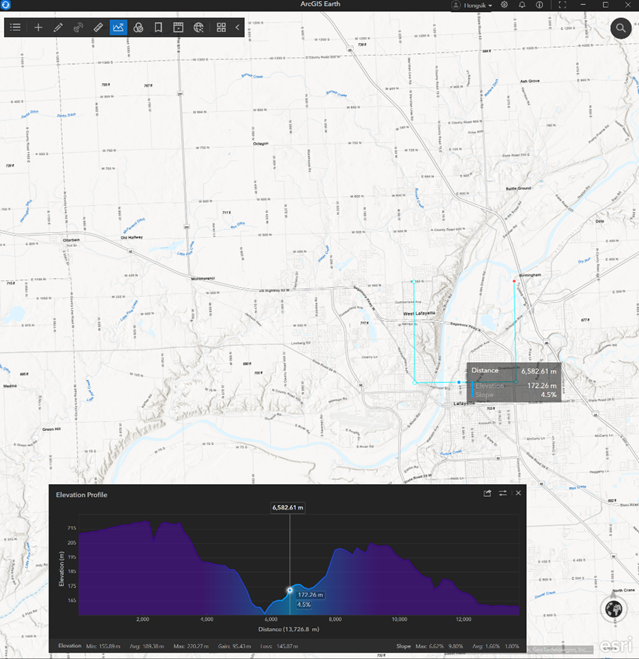The height and width of the screenshot is (659, 639).
Task: Click the lower-left corner vertex of the profile line
Action: click(415, 382)
